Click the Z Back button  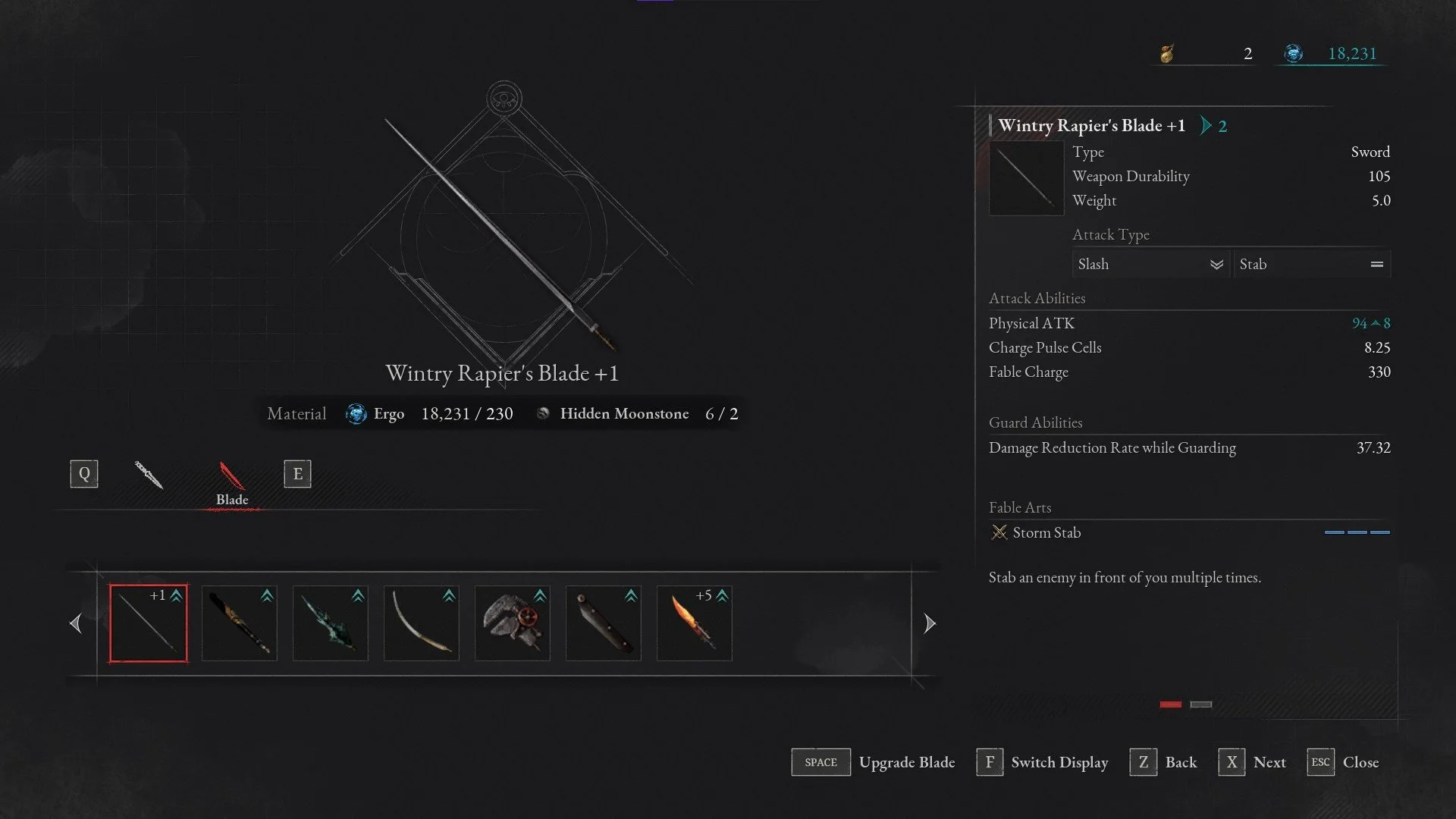coord(1164,762)
